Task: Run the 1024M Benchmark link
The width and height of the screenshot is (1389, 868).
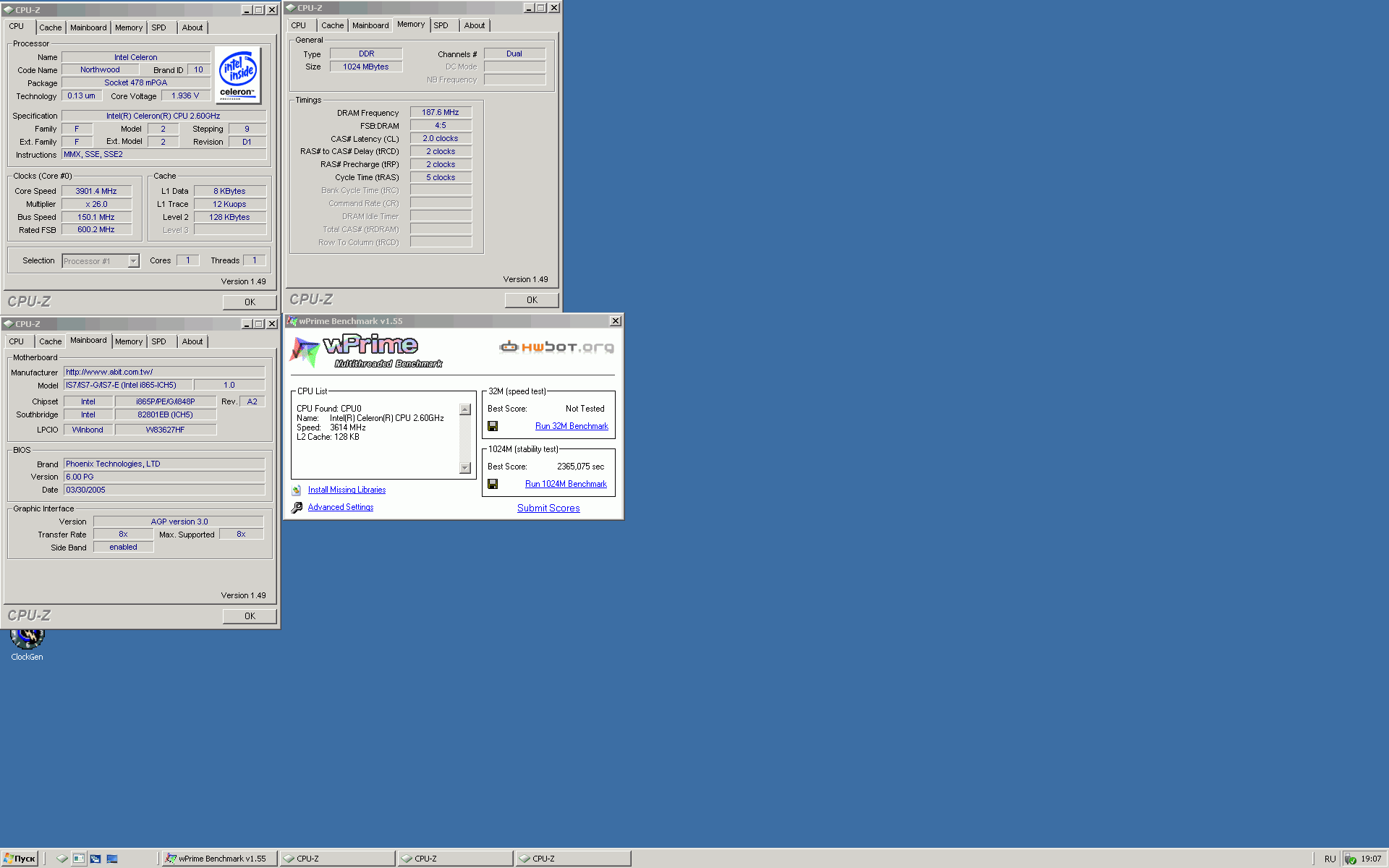Action: click(x=566, y=484)
